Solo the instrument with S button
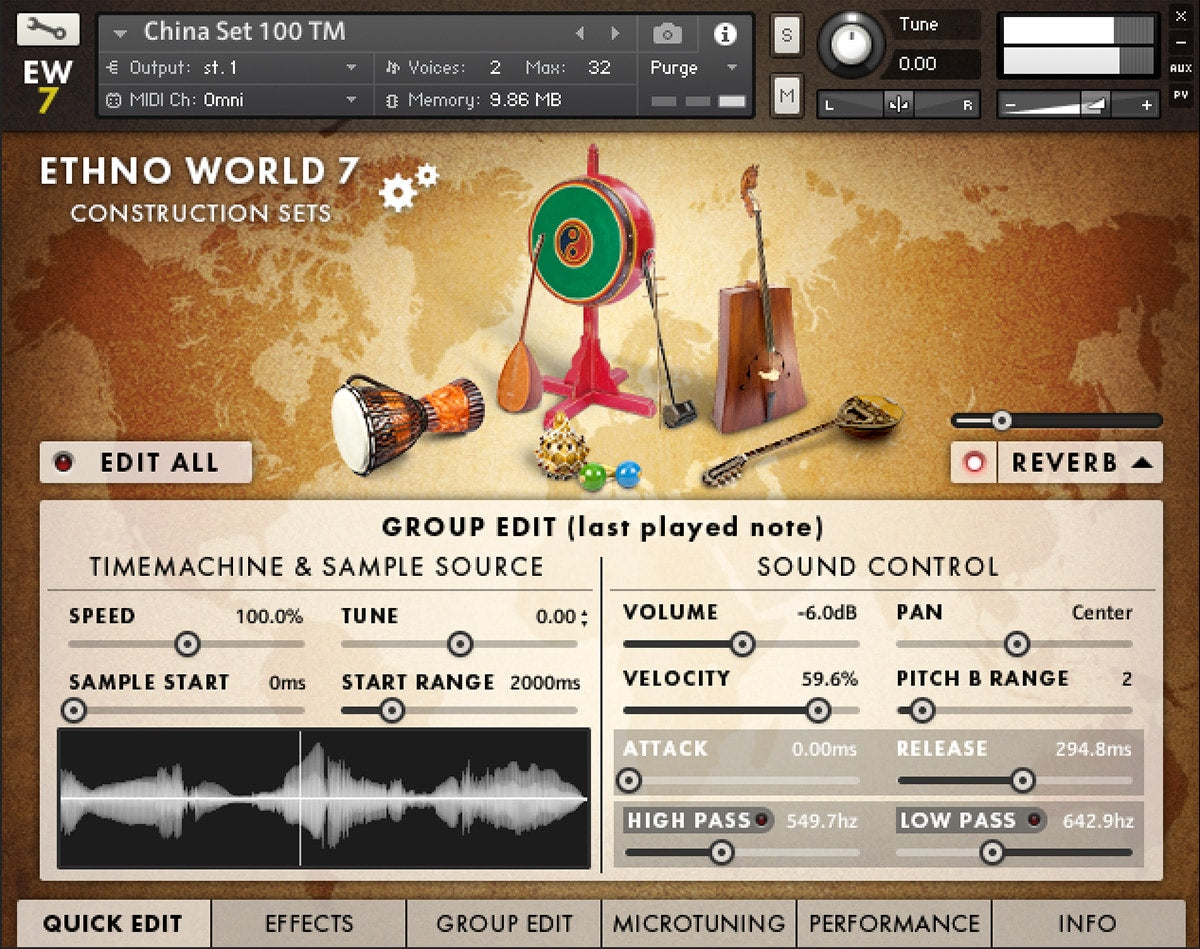1200x949 pixels. click(786, 35)
